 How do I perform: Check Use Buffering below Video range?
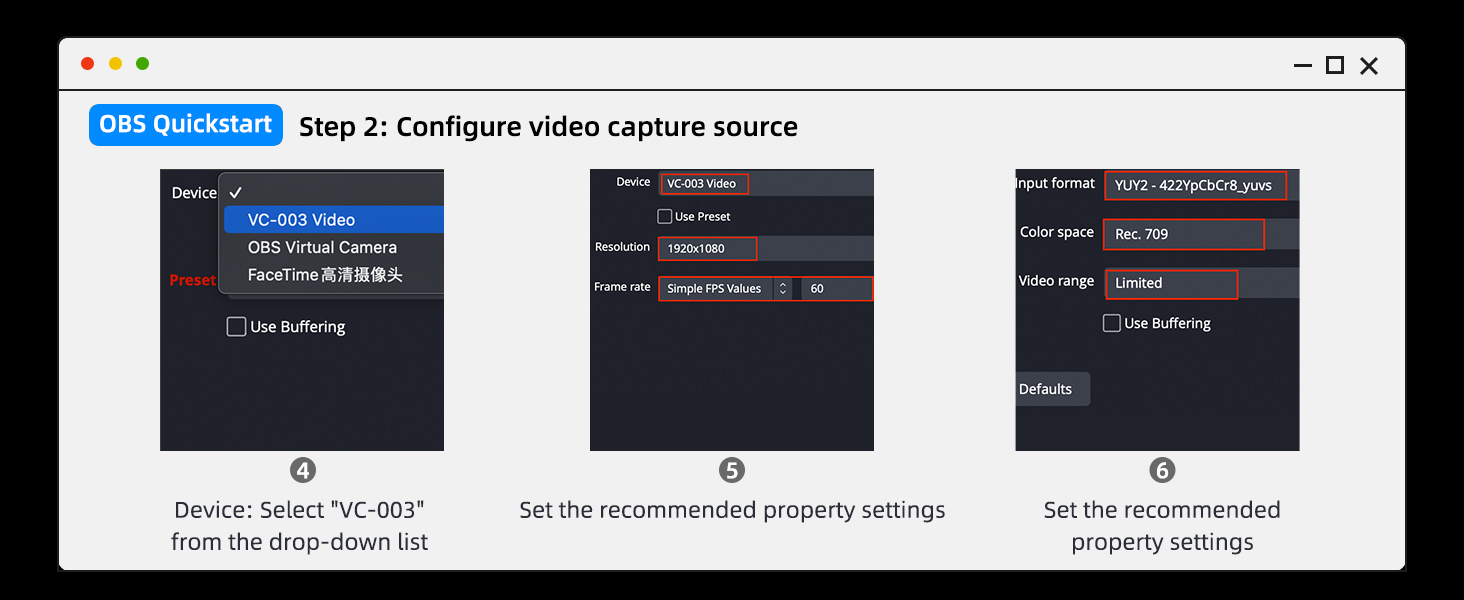coord(1111,323)
